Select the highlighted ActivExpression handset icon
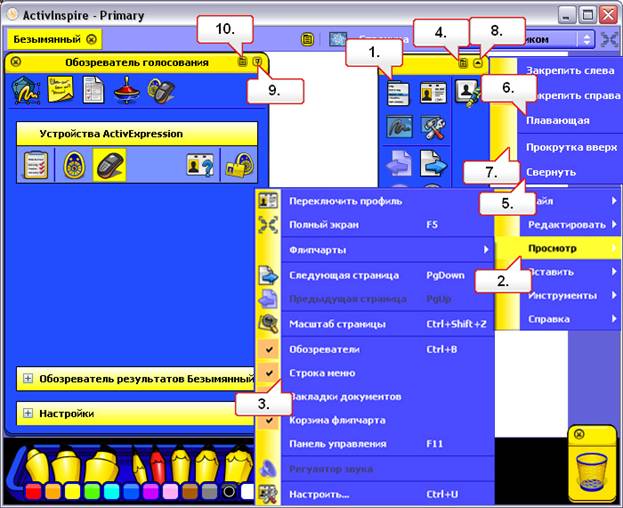The width and height of the screenshot is (623, 508). (x=109, y=165)
